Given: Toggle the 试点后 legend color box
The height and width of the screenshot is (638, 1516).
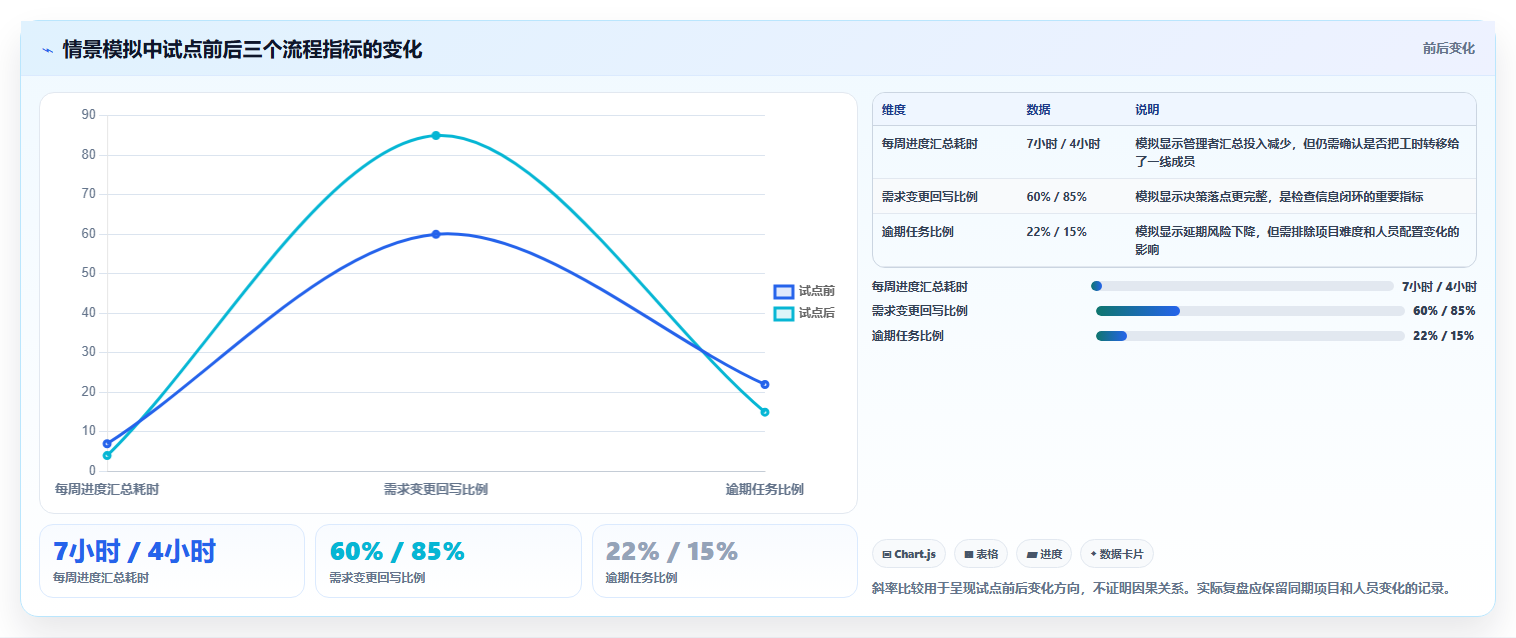Looking at the screenshot, I should click(784, 313).
